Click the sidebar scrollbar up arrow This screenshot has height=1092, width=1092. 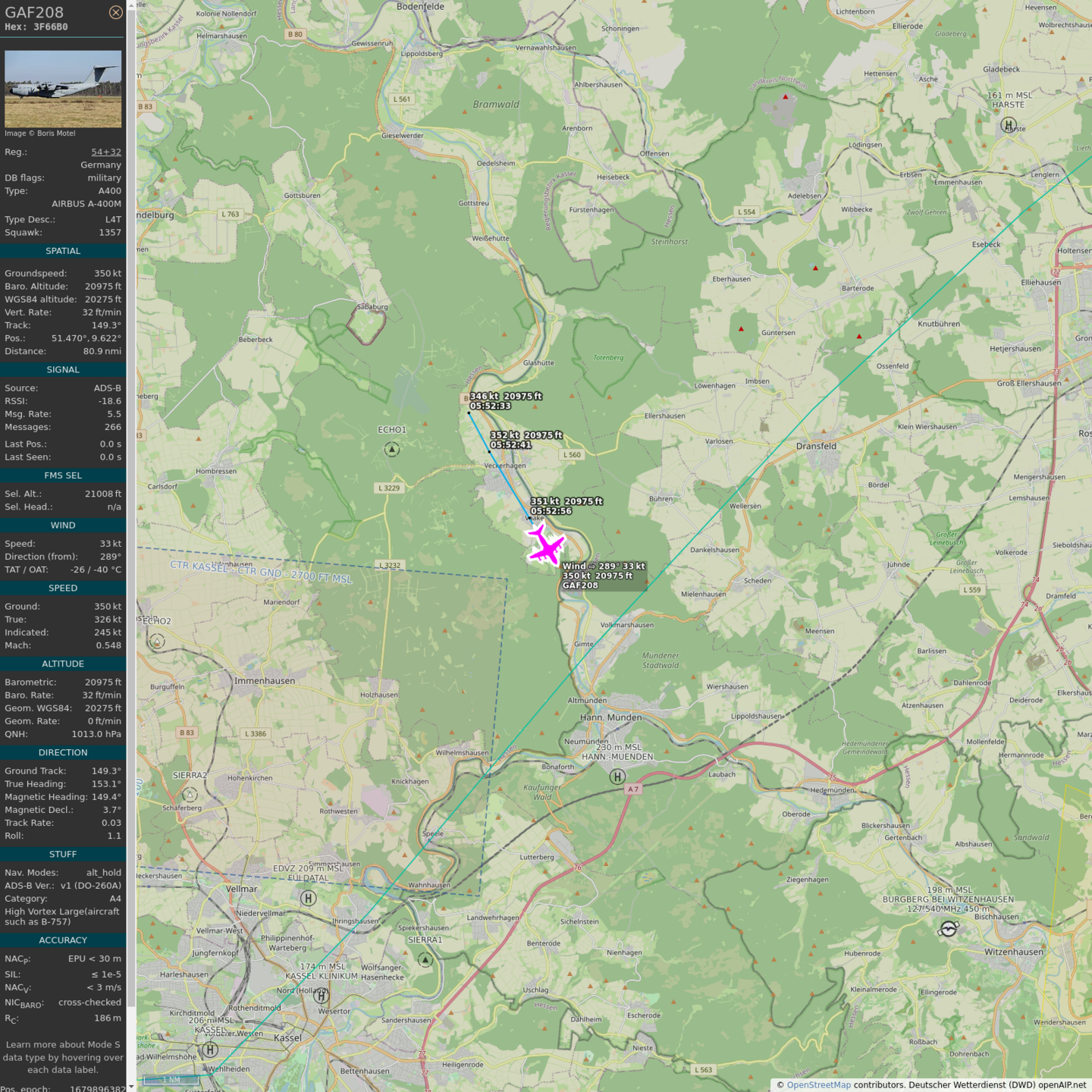(131, 5)
